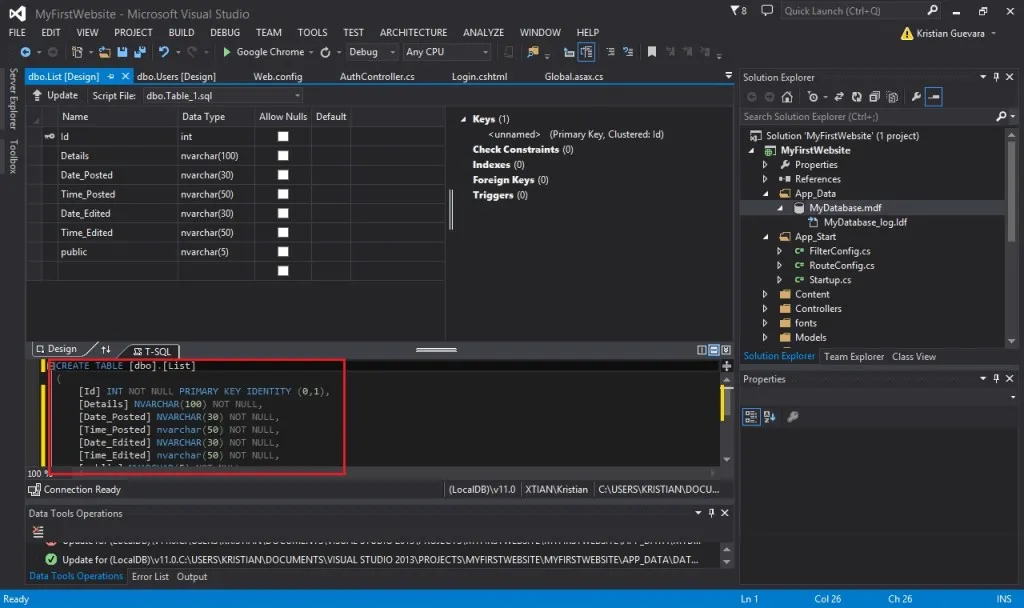Click Refresh icon in Solution Explorer toolbar

click(856, 97)
